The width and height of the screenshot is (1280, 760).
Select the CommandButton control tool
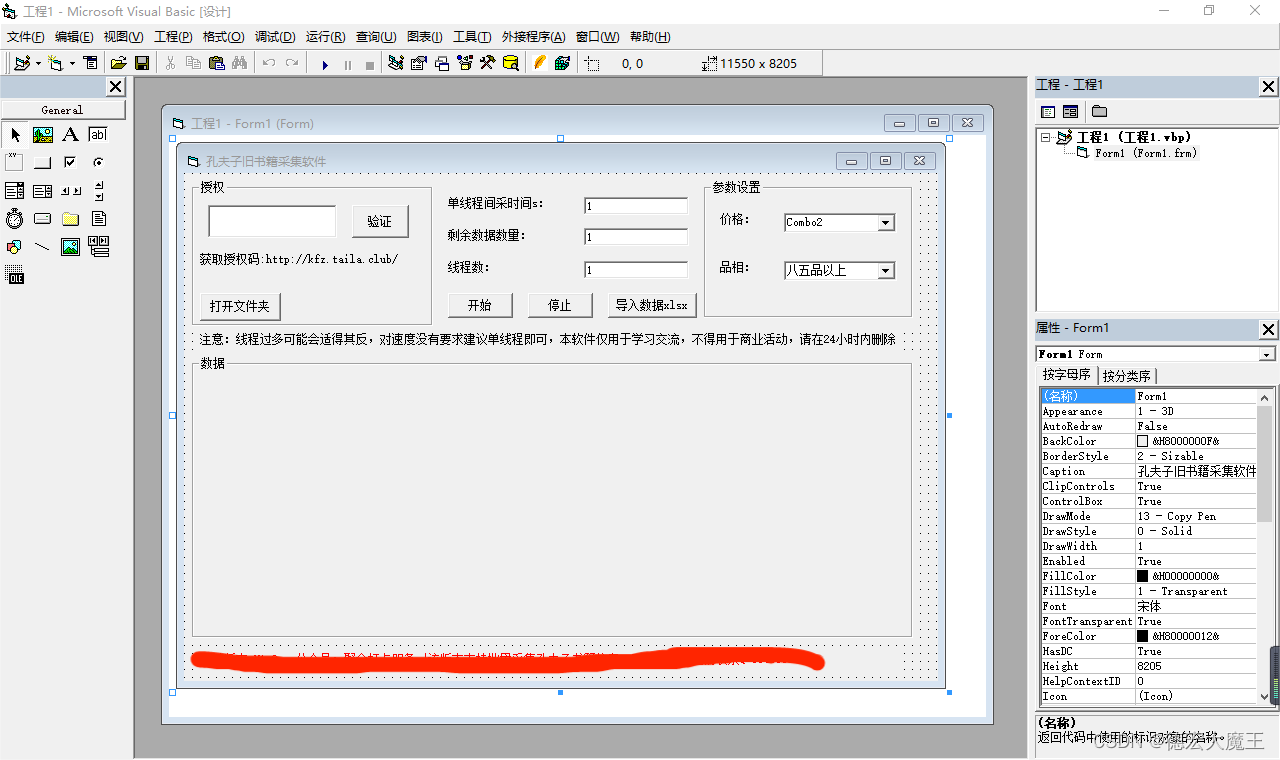(x=42, y=162)
